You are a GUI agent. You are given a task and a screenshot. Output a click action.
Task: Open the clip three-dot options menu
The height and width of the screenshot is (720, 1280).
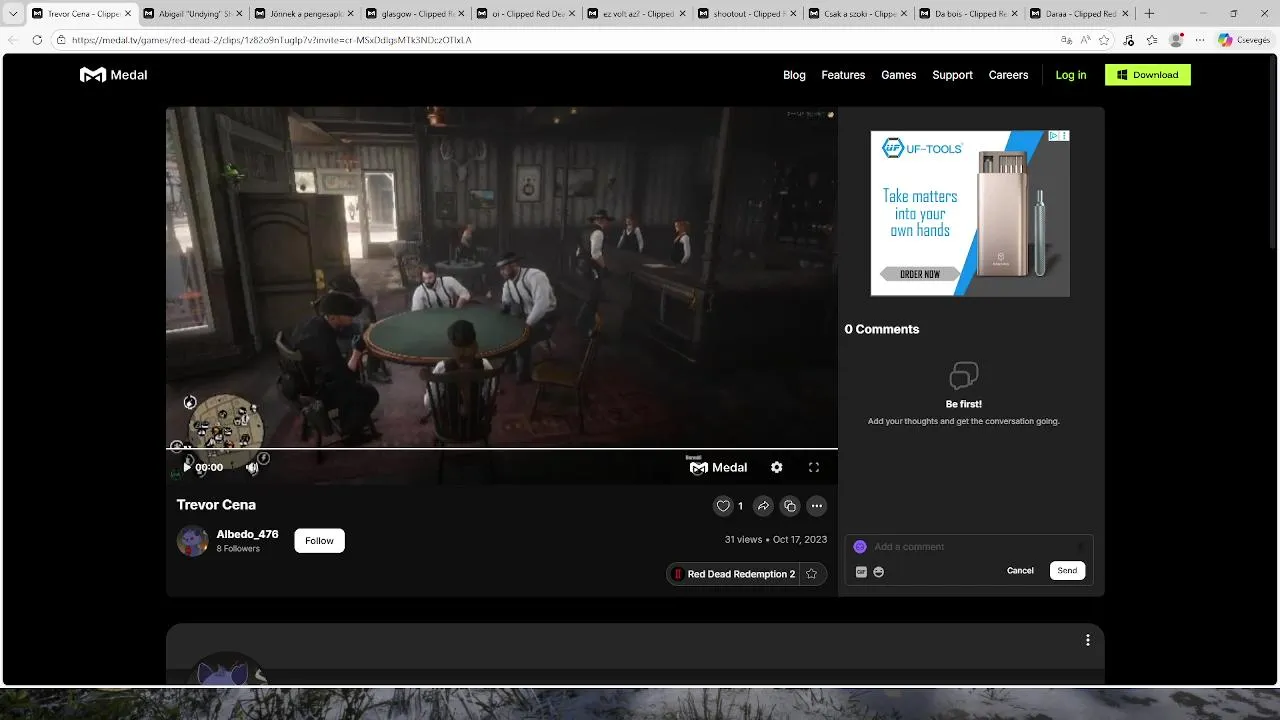(x=817, y=506)
